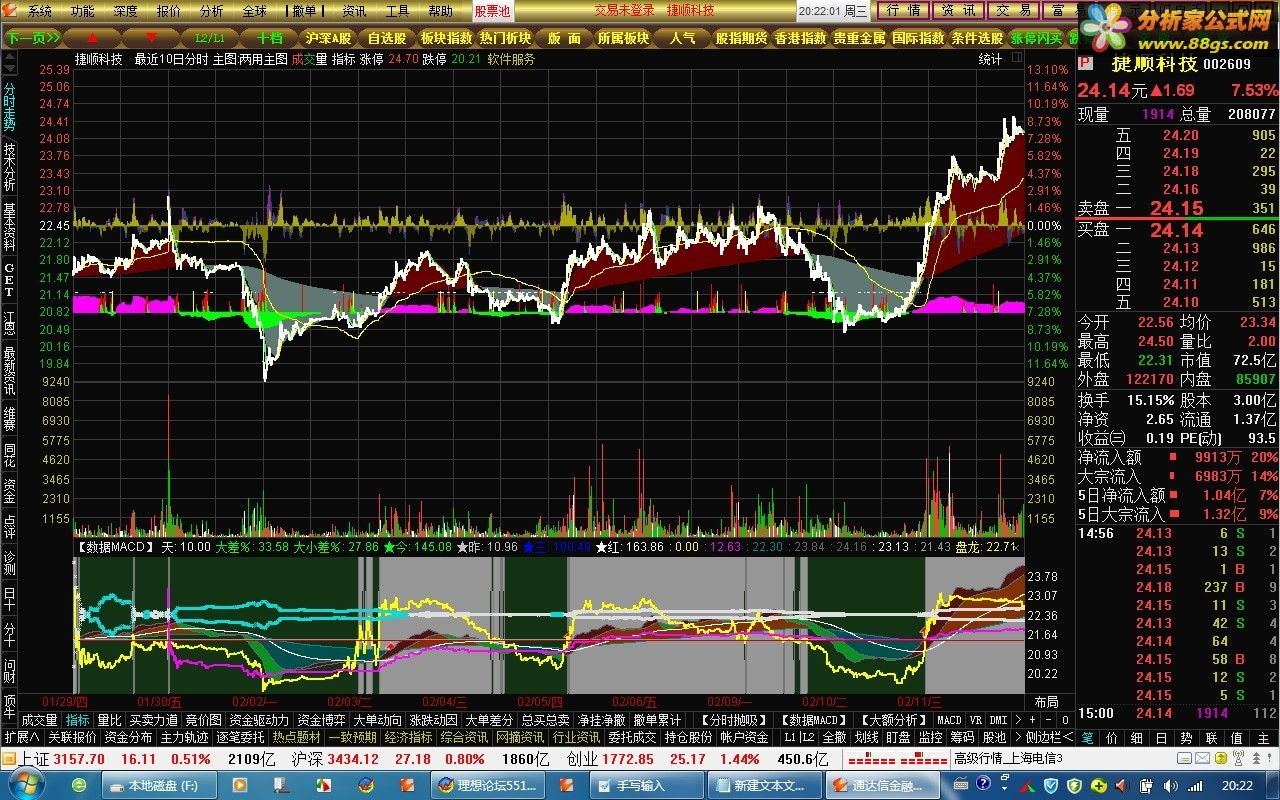This screenshot has height=800, width=1280.
Task: Select the 【数据MACD】 indicator tab
Action: tap(814, 719)
